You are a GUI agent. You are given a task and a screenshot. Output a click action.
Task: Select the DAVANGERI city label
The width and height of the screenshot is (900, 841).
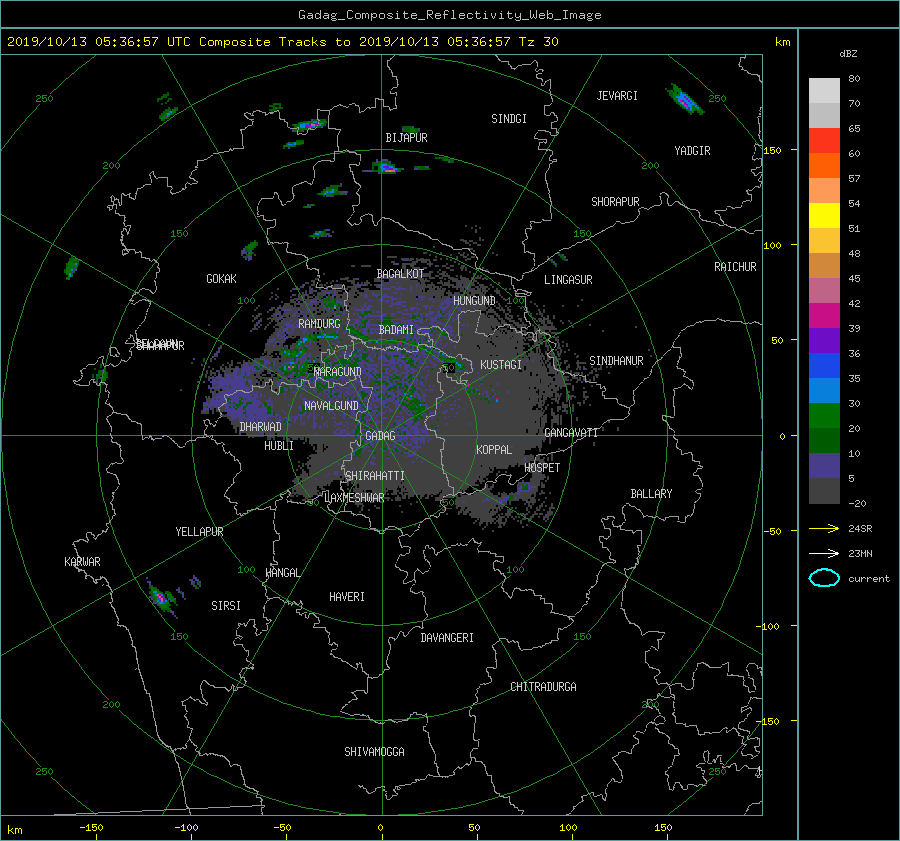tap(447, 638)
